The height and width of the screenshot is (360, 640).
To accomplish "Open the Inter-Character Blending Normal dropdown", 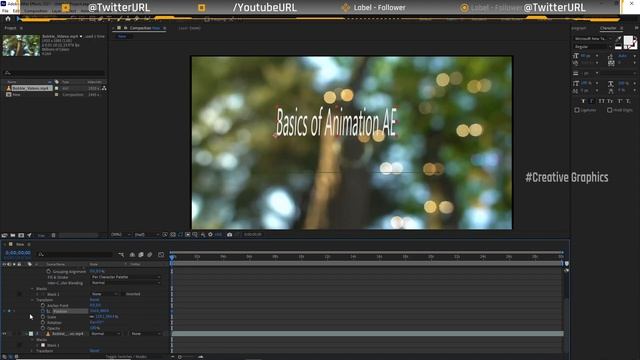I will pyautogui.click(x=126, y=283).
